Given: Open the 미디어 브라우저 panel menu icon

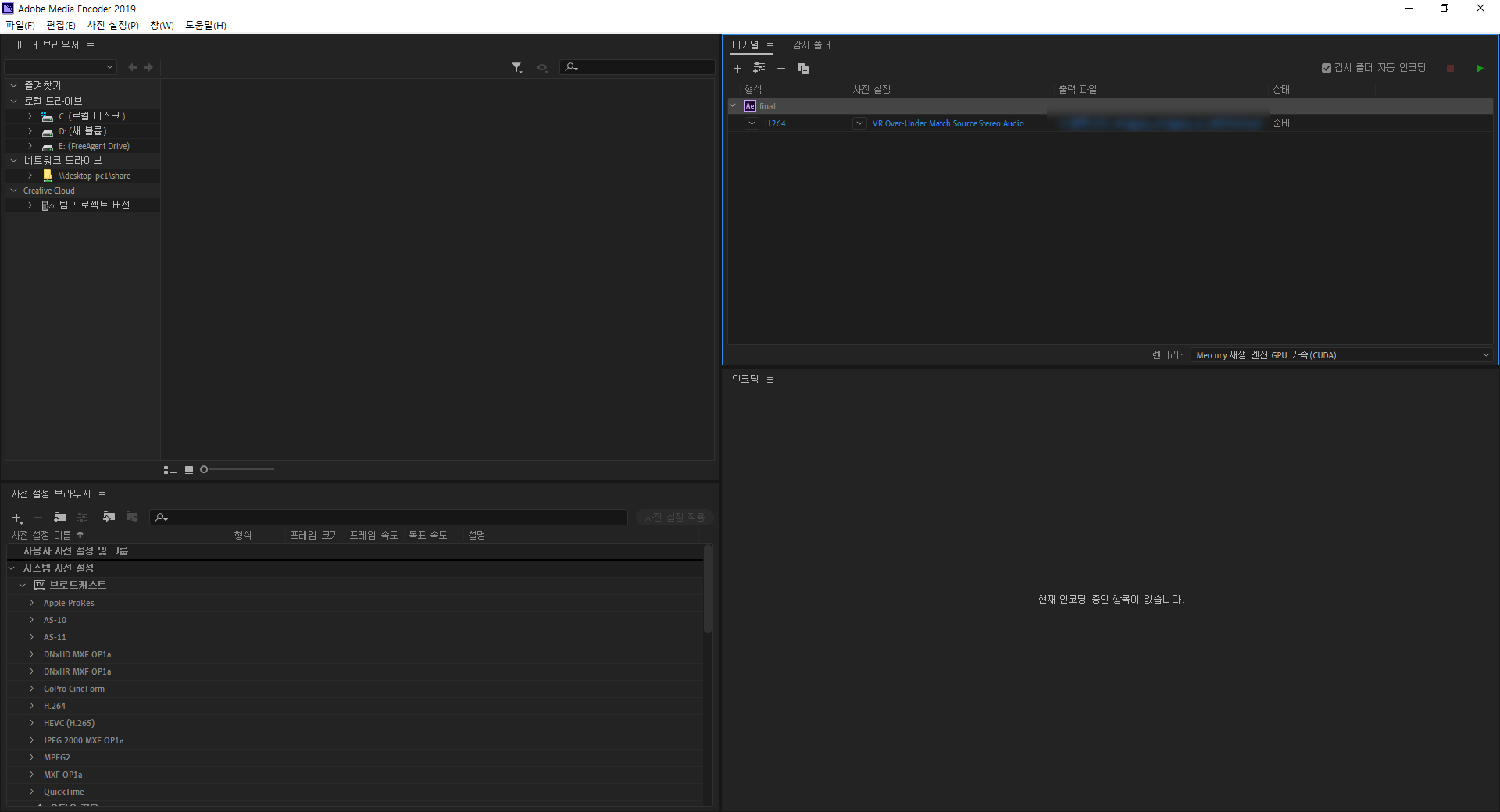Looking at the screenshot, I should tap(91, 46).
